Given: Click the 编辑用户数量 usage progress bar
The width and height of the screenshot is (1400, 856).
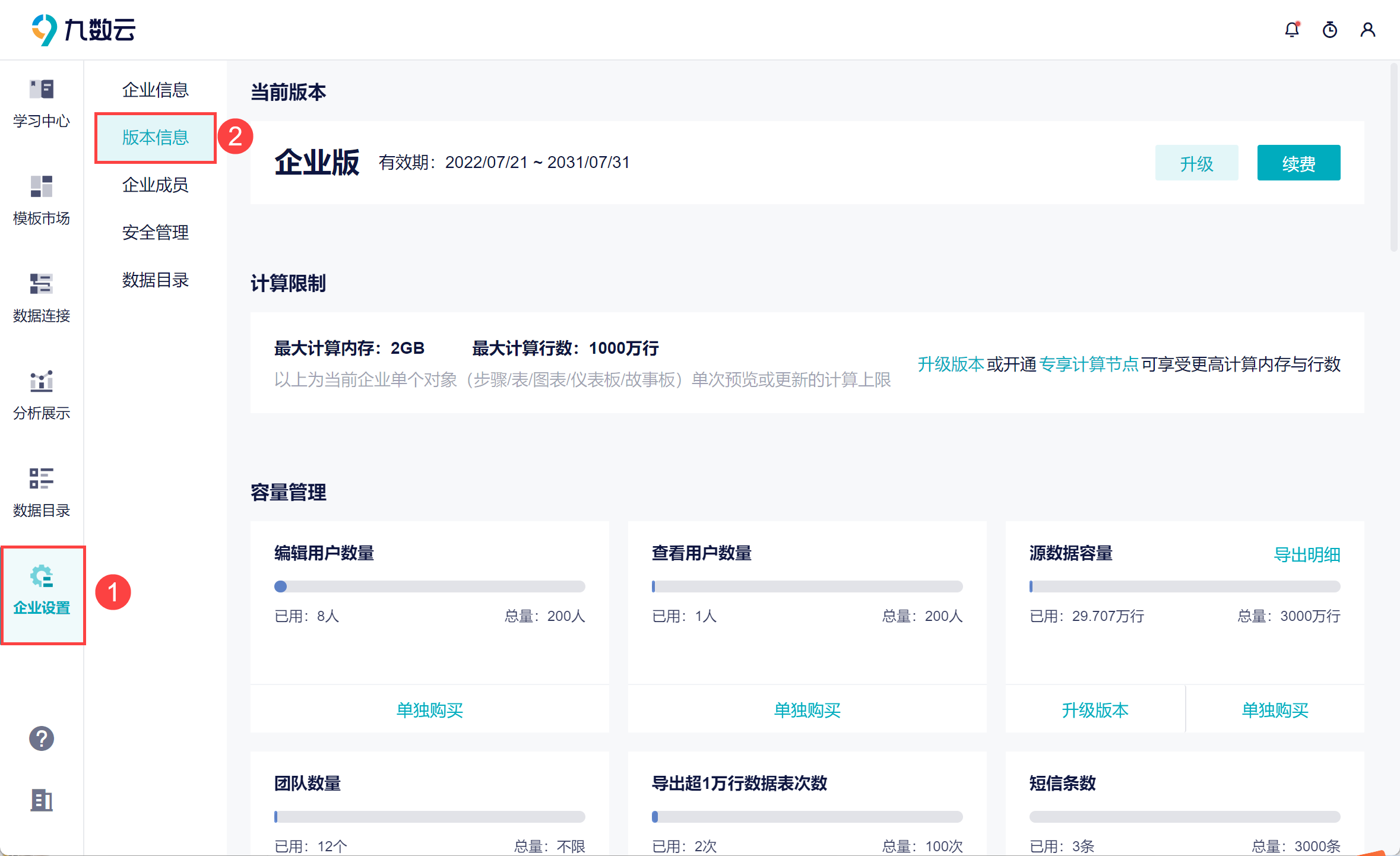Looking at the screenshot, I should tap(429, 586).
